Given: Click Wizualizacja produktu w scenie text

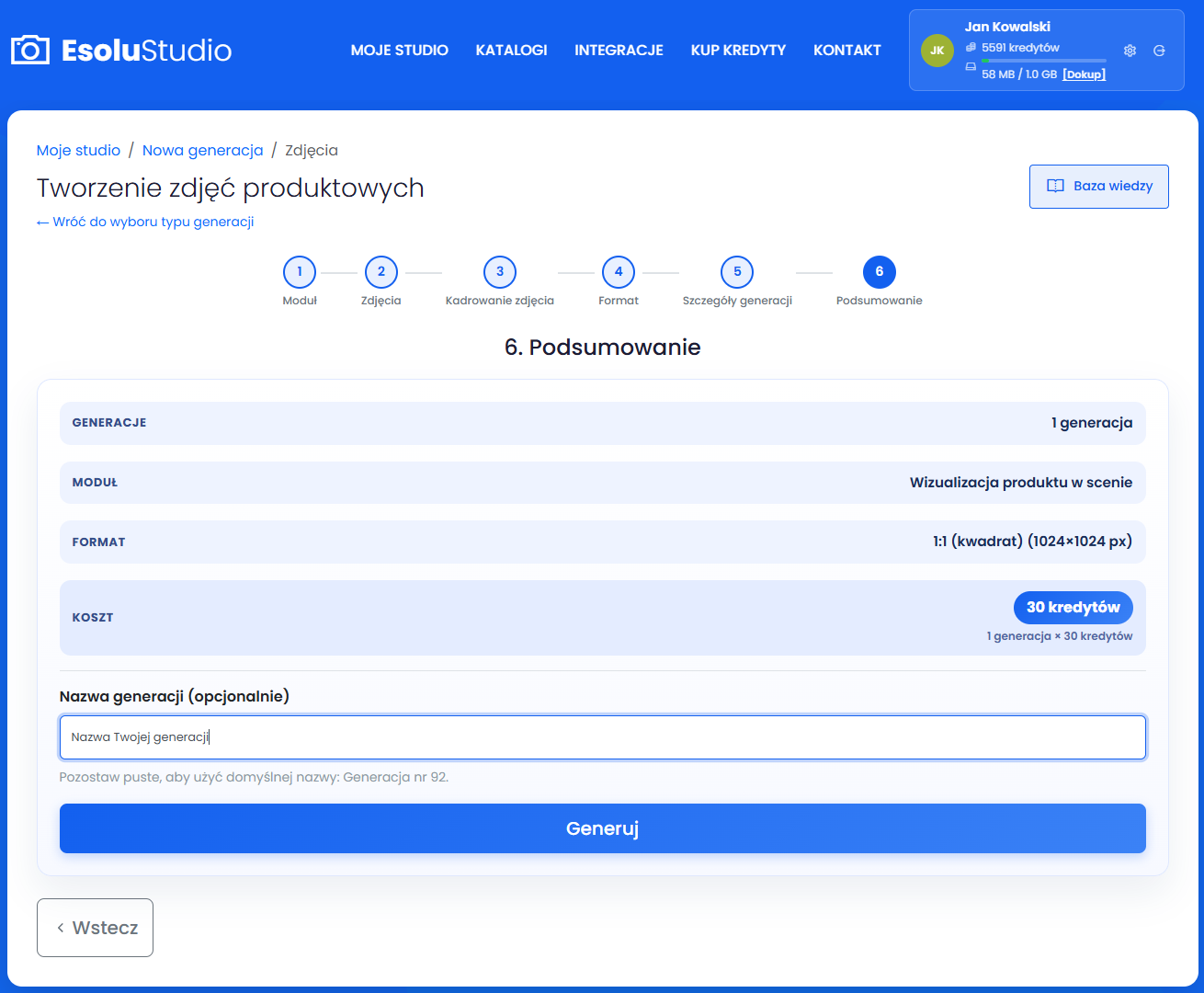Looking at the screenshot, I should coord(1021,483).
